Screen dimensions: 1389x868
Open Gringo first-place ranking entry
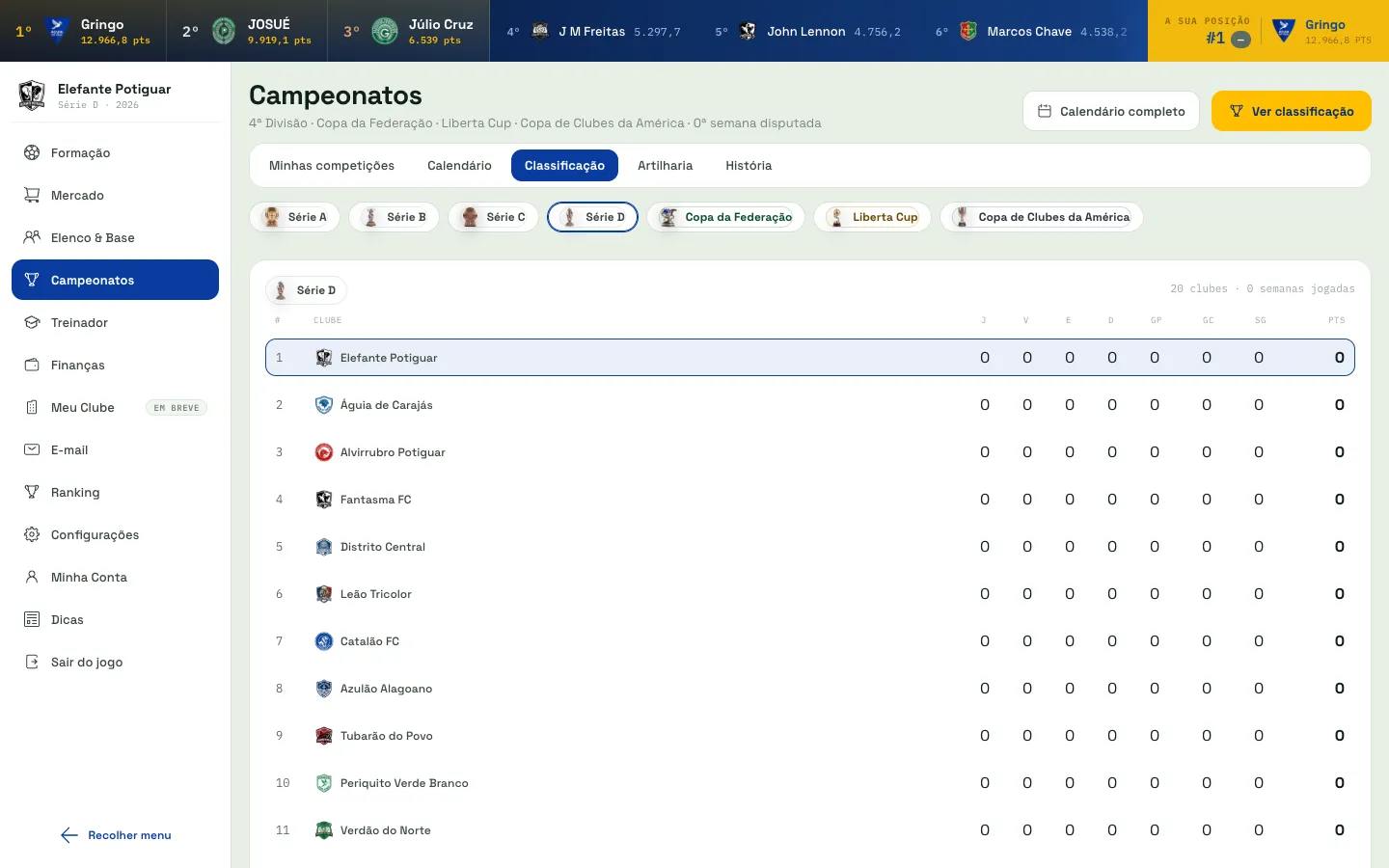point(83,31)
